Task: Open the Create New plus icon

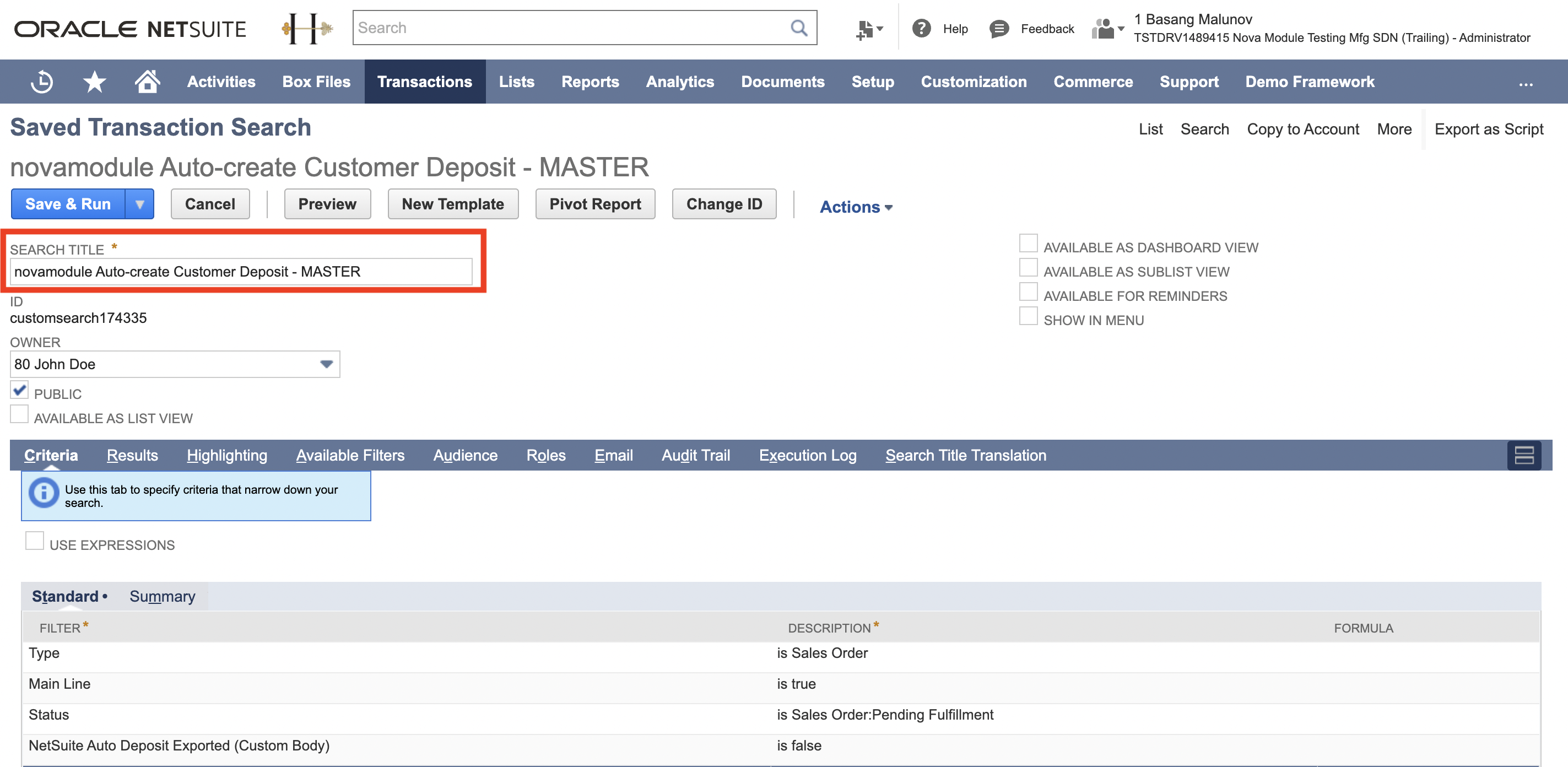Action: pyautogui.click(x=869, y=29)
